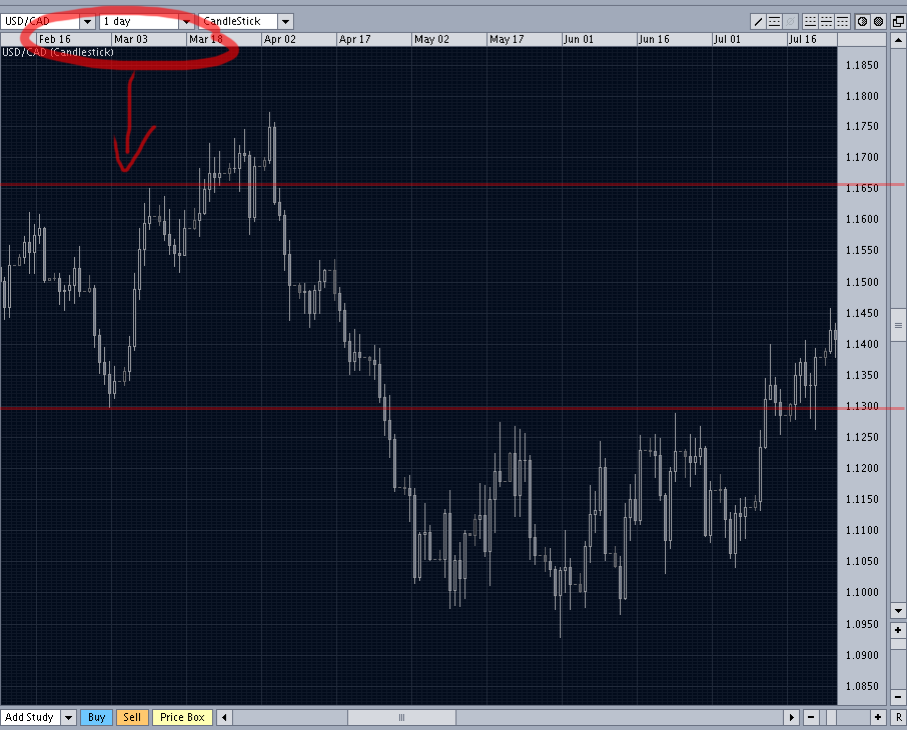907x730 pixels.
Task: Click the May 17 date label
Action: click(506, 39)
